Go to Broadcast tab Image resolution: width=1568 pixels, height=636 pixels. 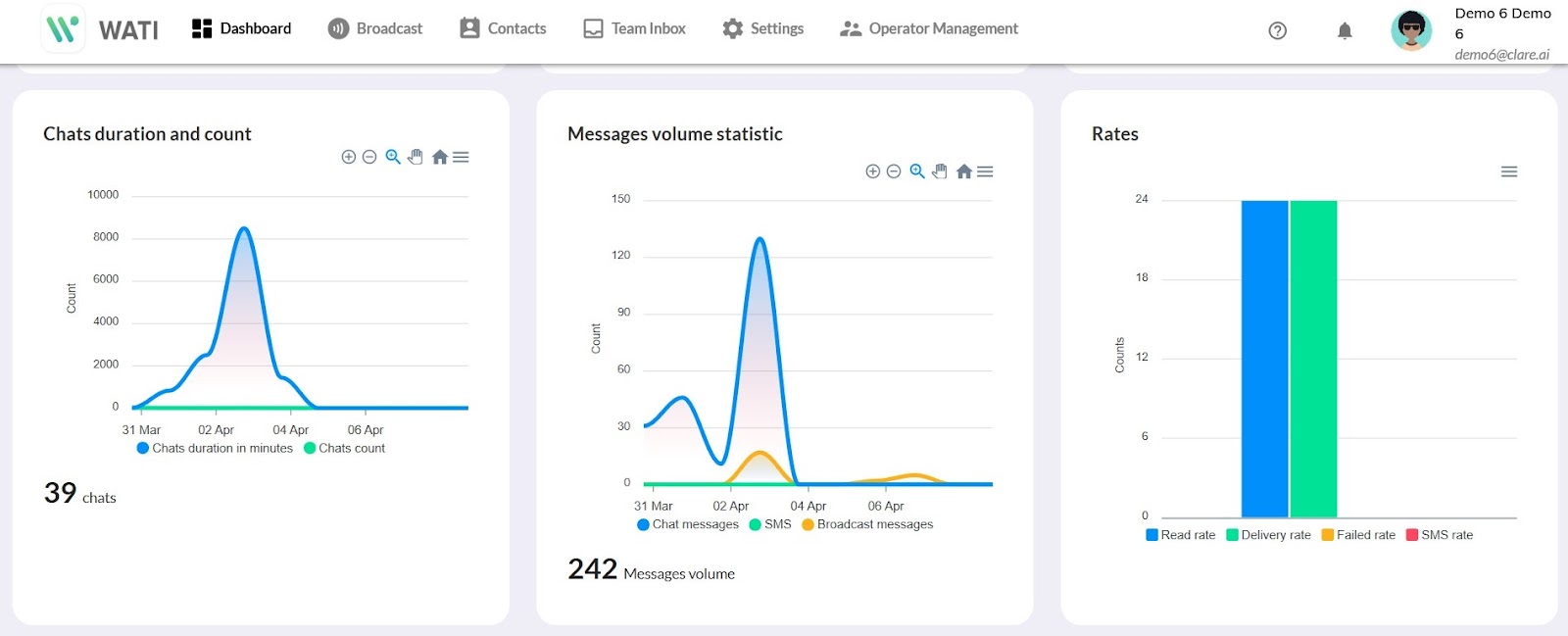375,28
